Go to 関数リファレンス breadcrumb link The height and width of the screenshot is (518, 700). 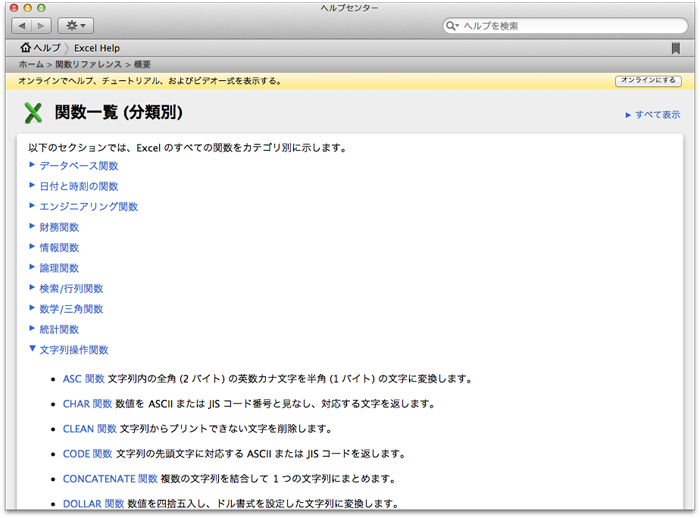(88, 65)
